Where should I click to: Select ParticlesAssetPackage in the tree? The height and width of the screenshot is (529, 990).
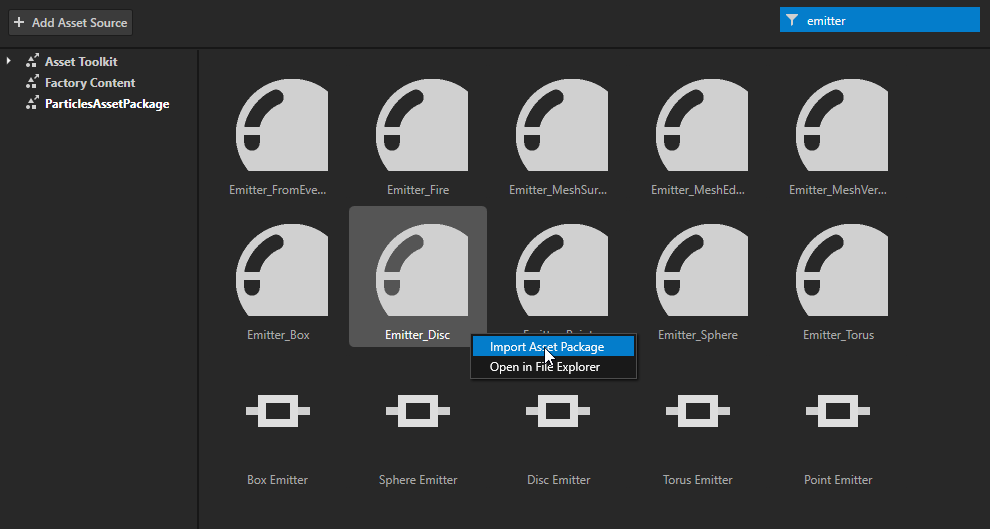click(107, 104)
